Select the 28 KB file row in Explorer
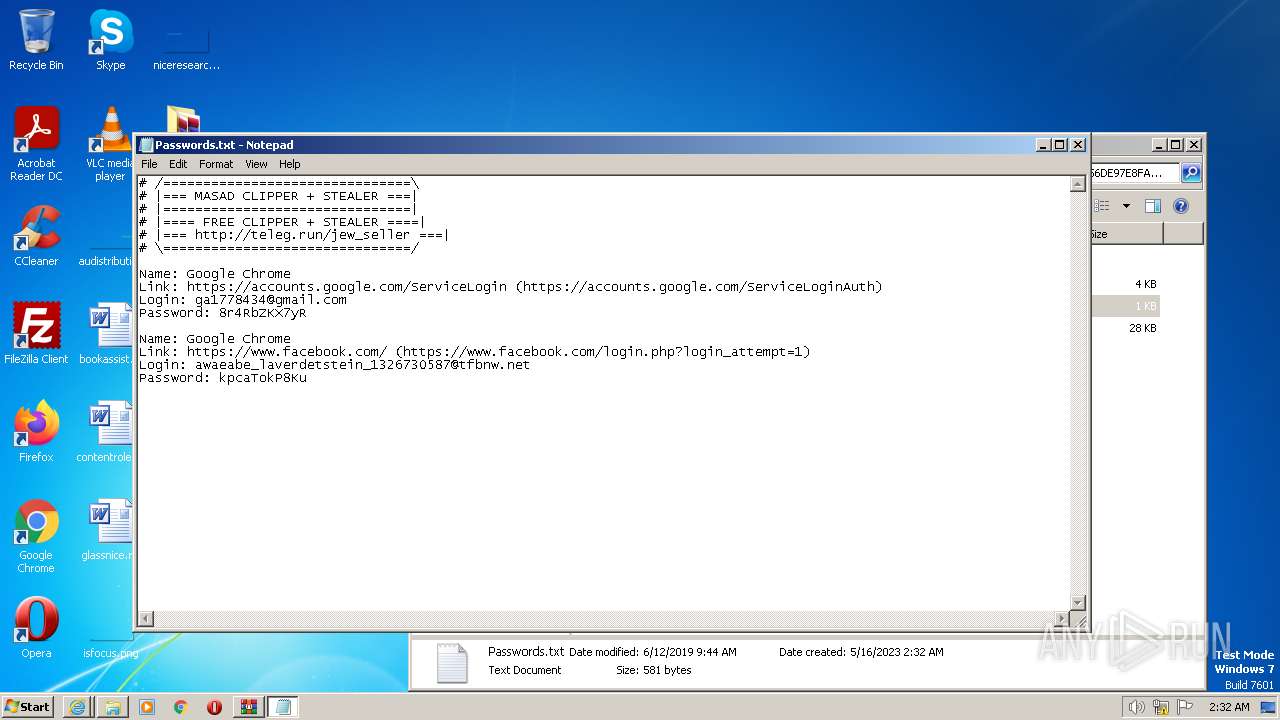This screenshot has width=1280, height=720. (x=1126, y=328)
